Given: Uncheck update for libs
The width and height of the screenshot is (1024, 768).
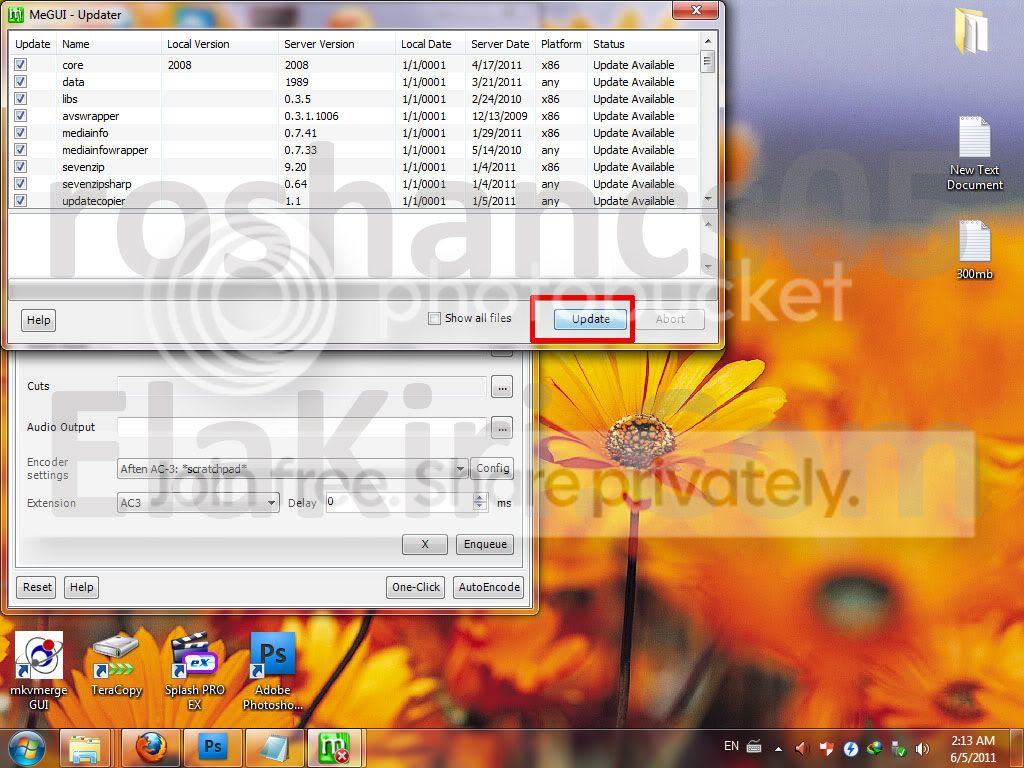Looking at the screenshot, I should coord(21,99).
